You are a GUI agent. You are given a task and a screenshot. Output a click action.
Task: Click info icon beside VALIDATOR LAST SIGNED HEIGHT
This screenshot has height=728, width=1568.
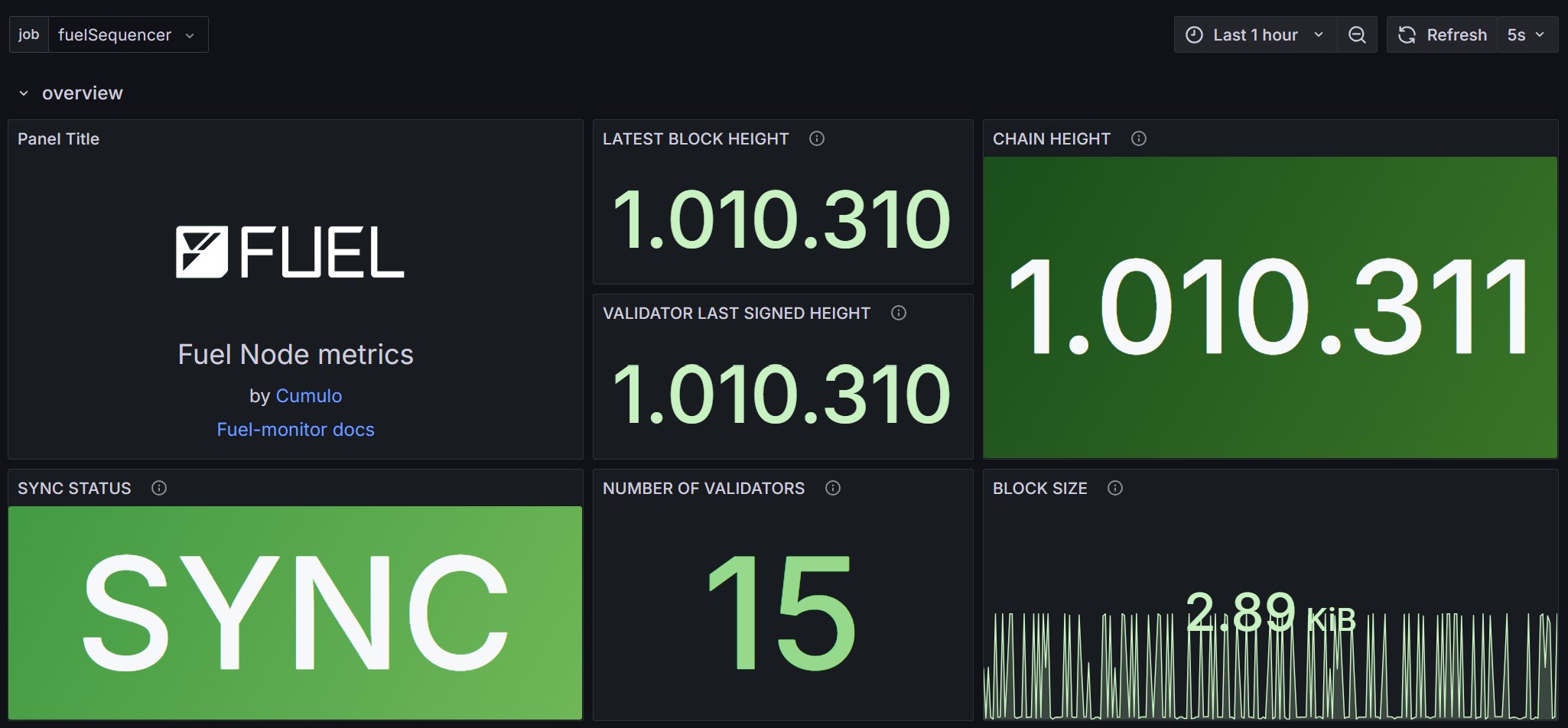899,313
